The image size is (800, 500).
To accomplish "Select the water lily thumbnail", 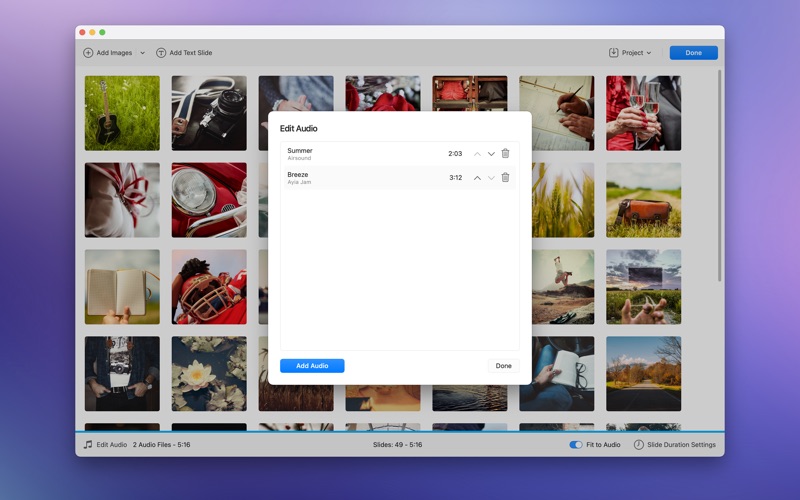I will click(209, 373).
